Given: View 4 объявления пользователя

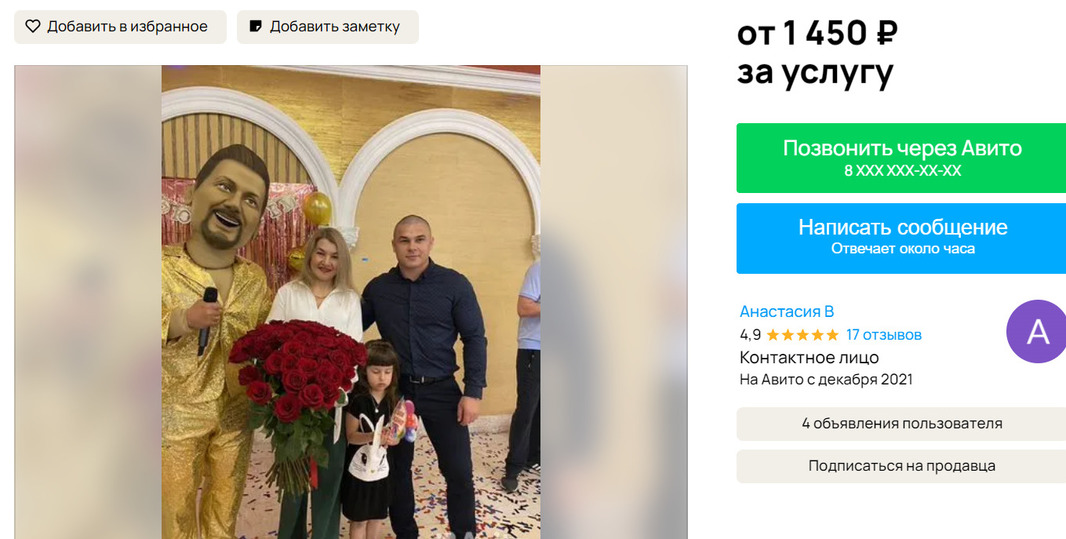Looking at the screenshot, I should (901, 423).
